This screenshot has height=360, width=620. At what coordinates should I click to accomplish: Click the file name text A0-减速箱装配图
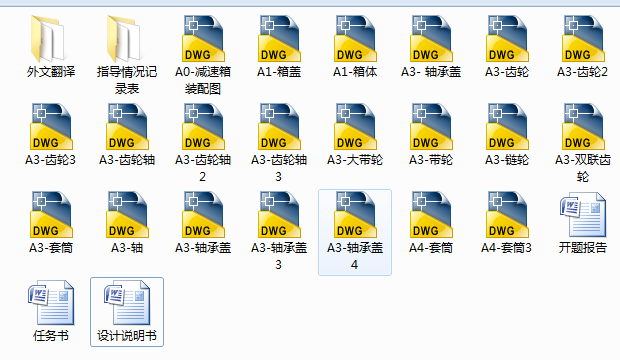tap(202, 80)
